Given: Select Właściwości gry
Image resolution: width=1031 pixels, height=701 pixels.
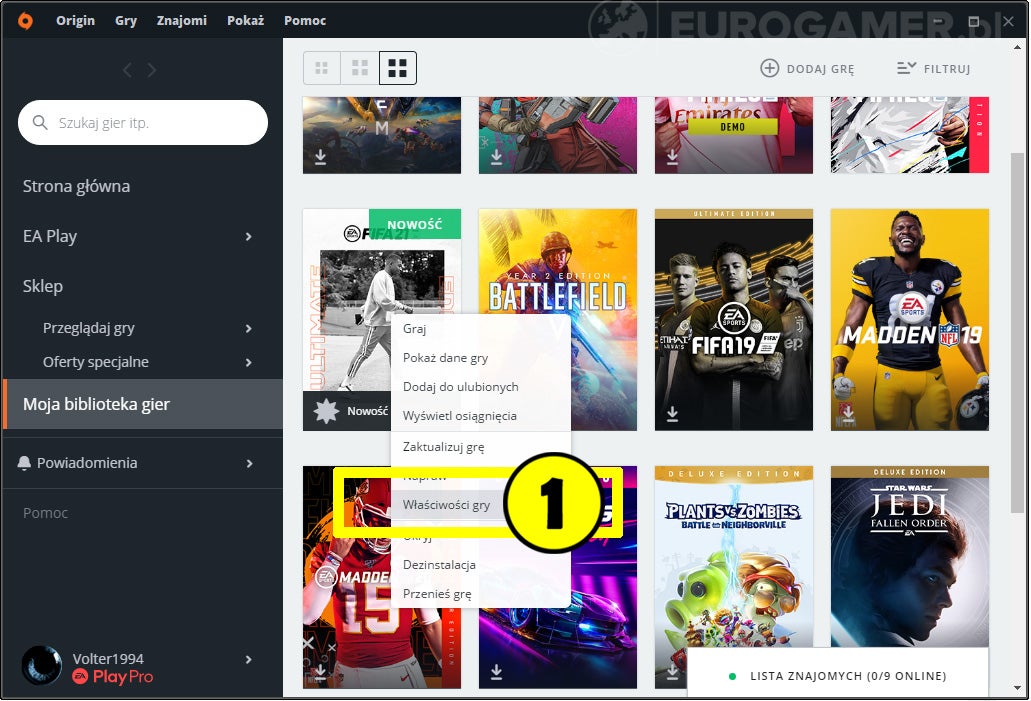Looking at the screenshot, I should (447, 505).
